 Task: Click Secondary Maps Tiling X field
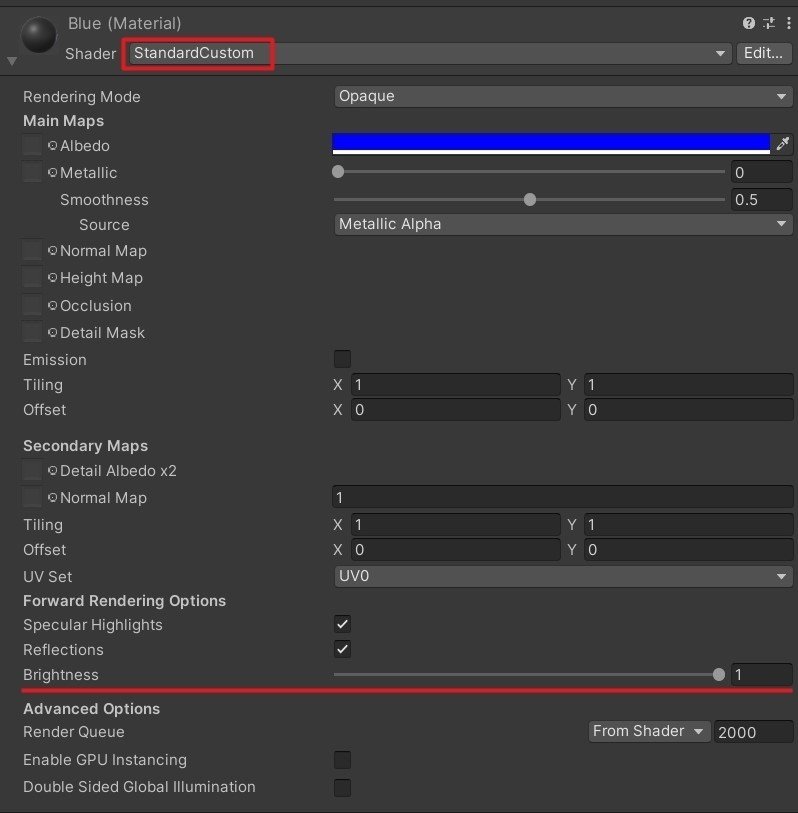pos(455,525)
